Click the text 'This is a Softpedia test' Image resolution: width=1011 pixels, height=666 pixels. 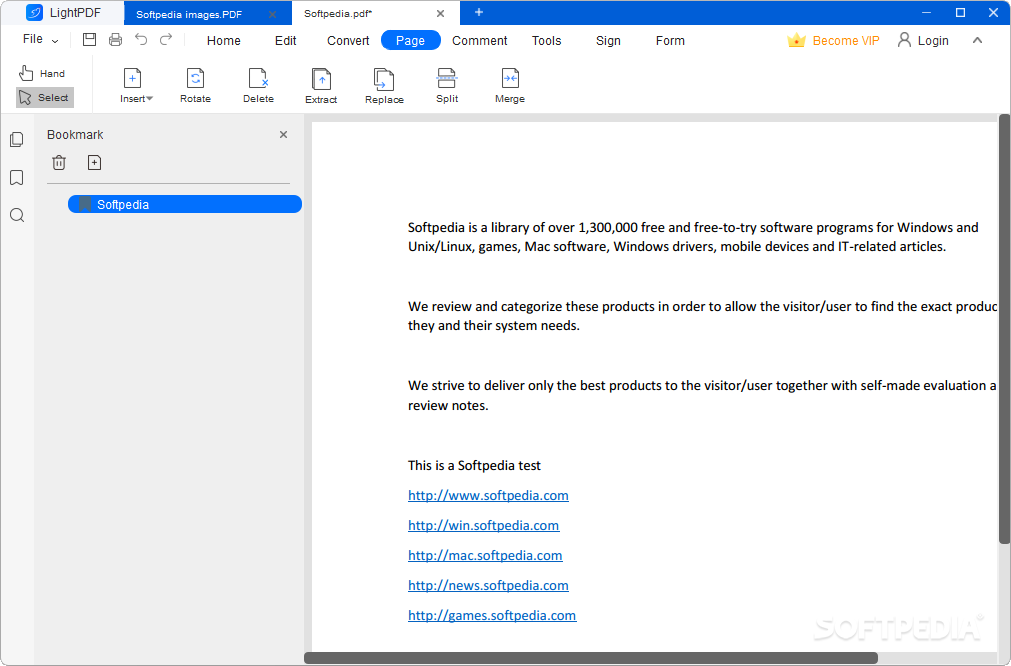click(474, 465)
